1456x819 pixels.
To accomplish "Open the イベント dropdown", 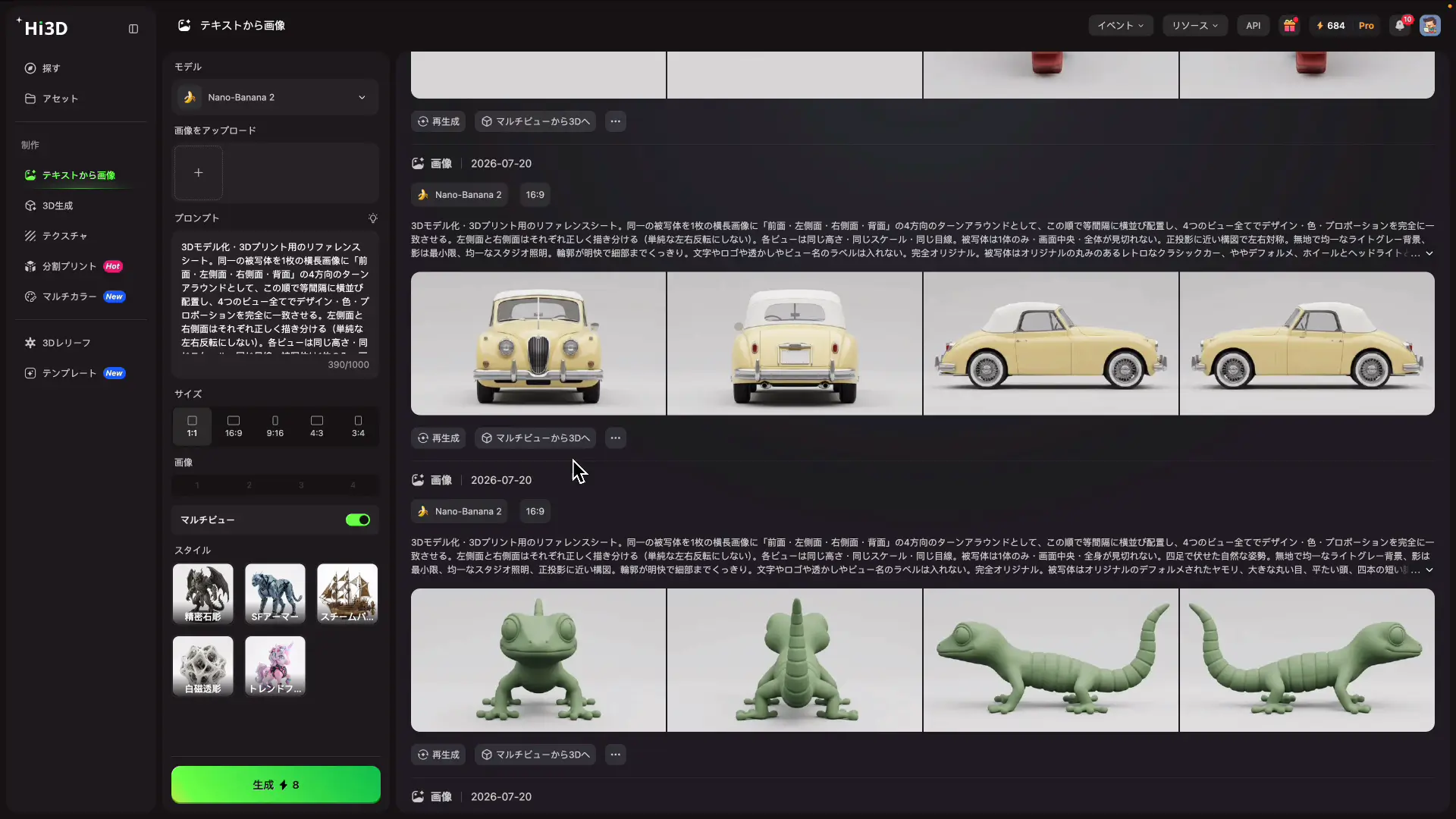I will pos(1121,26).
